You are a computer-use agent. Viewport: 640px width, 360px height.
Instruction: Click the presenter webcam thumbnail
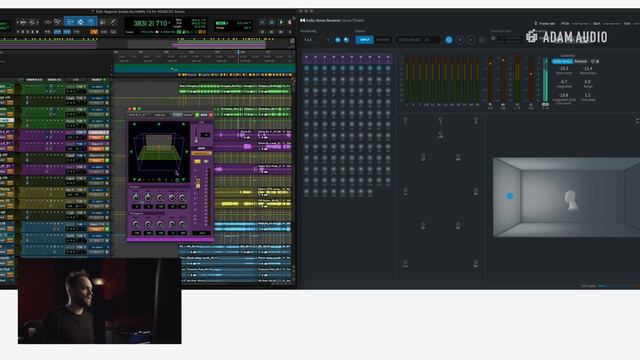point(100,301)
